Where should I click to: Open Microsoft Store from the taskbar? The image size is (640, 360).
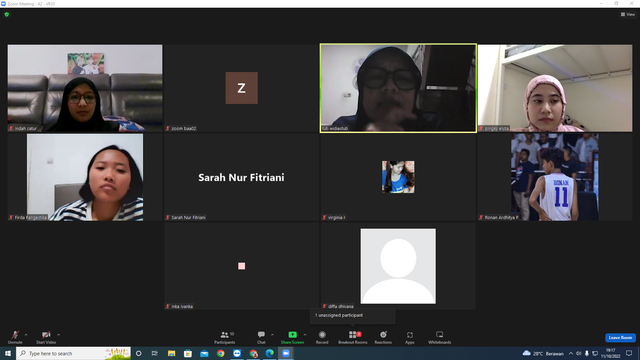188,353
